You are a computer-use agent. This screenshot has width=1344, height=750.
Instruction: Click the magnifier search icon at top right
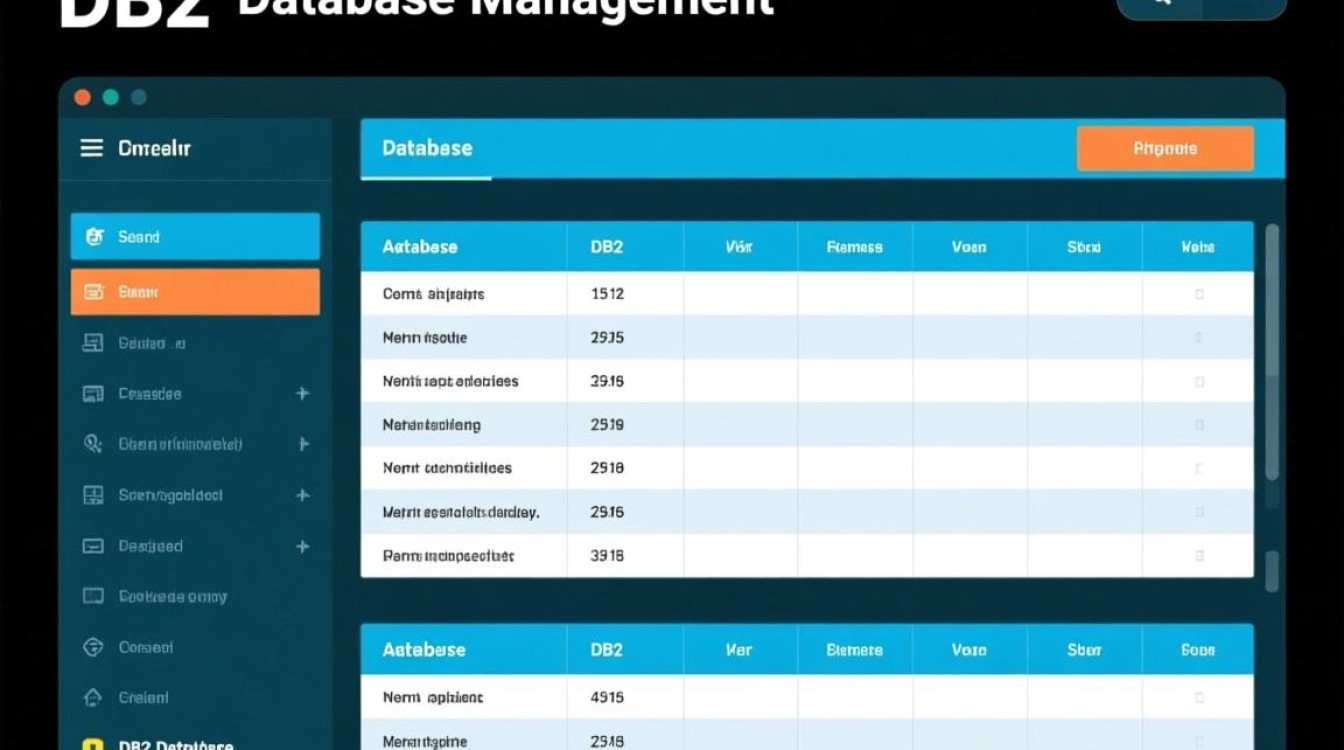tap(1161, 3)
